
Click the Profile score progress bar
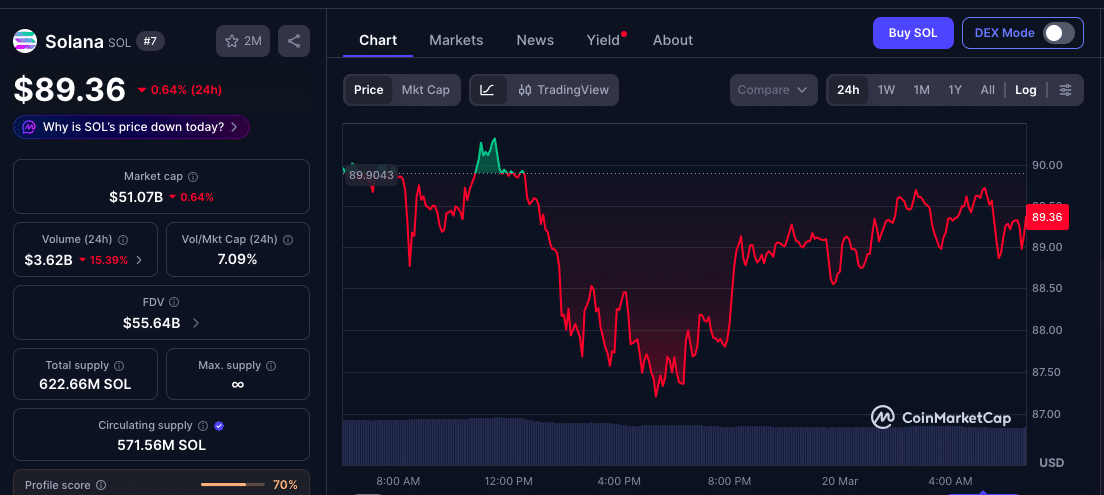tap(233, 485)
